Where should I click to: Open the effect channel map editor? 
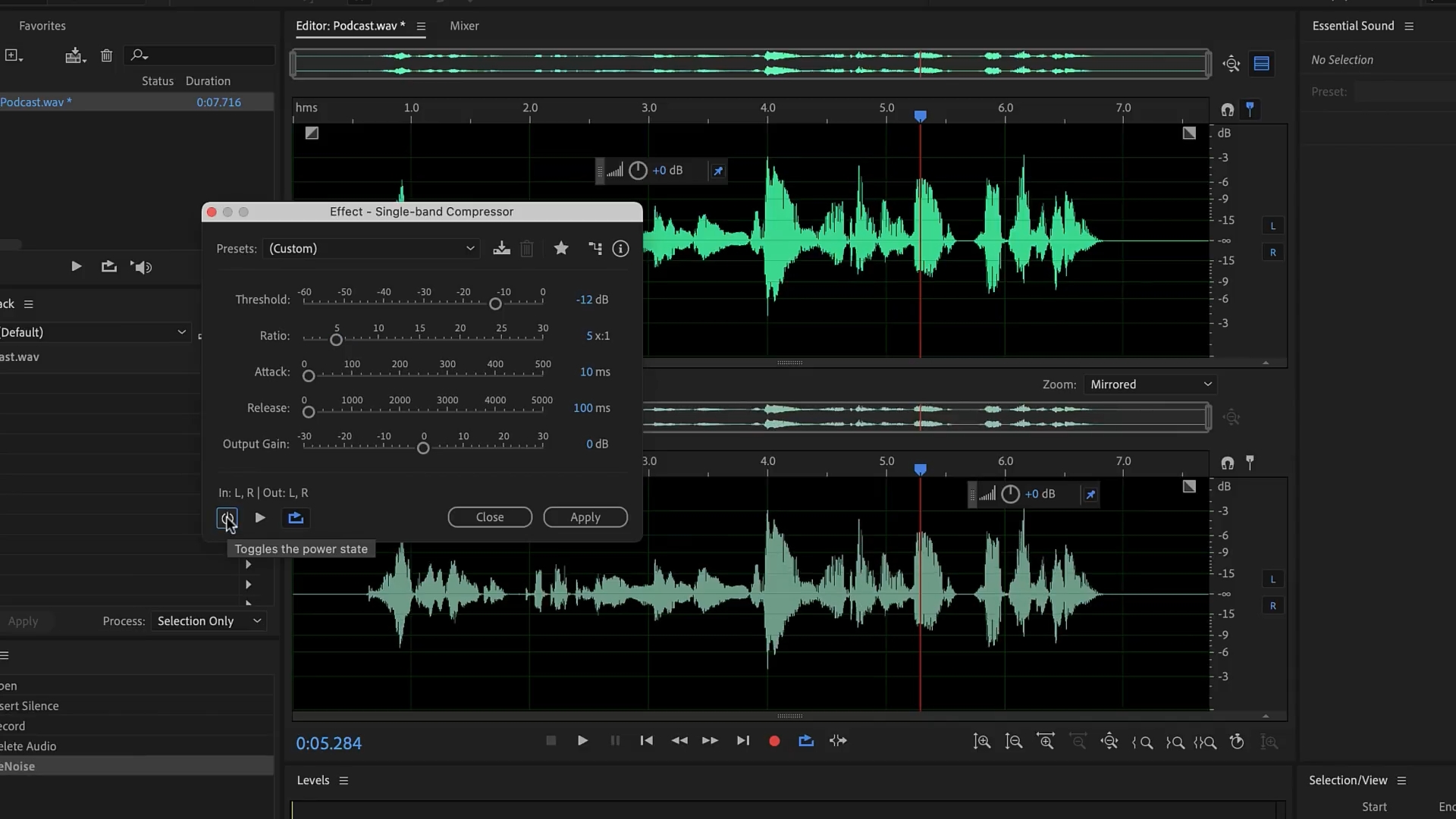(595, 249)
